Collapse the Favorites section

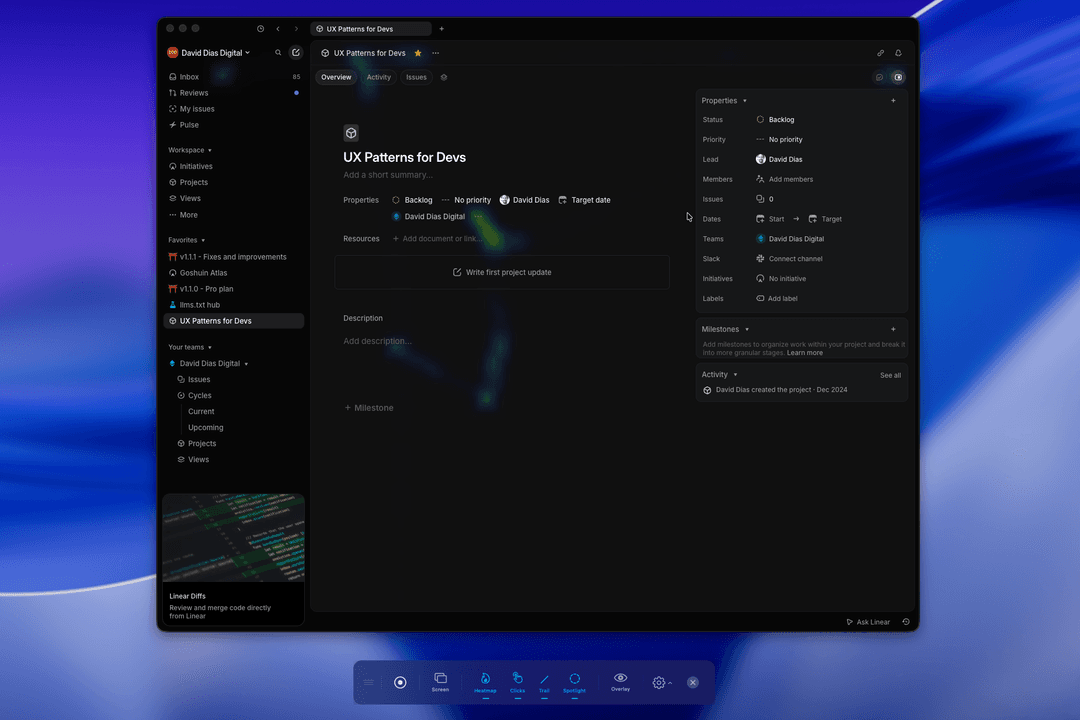[186, 240]
